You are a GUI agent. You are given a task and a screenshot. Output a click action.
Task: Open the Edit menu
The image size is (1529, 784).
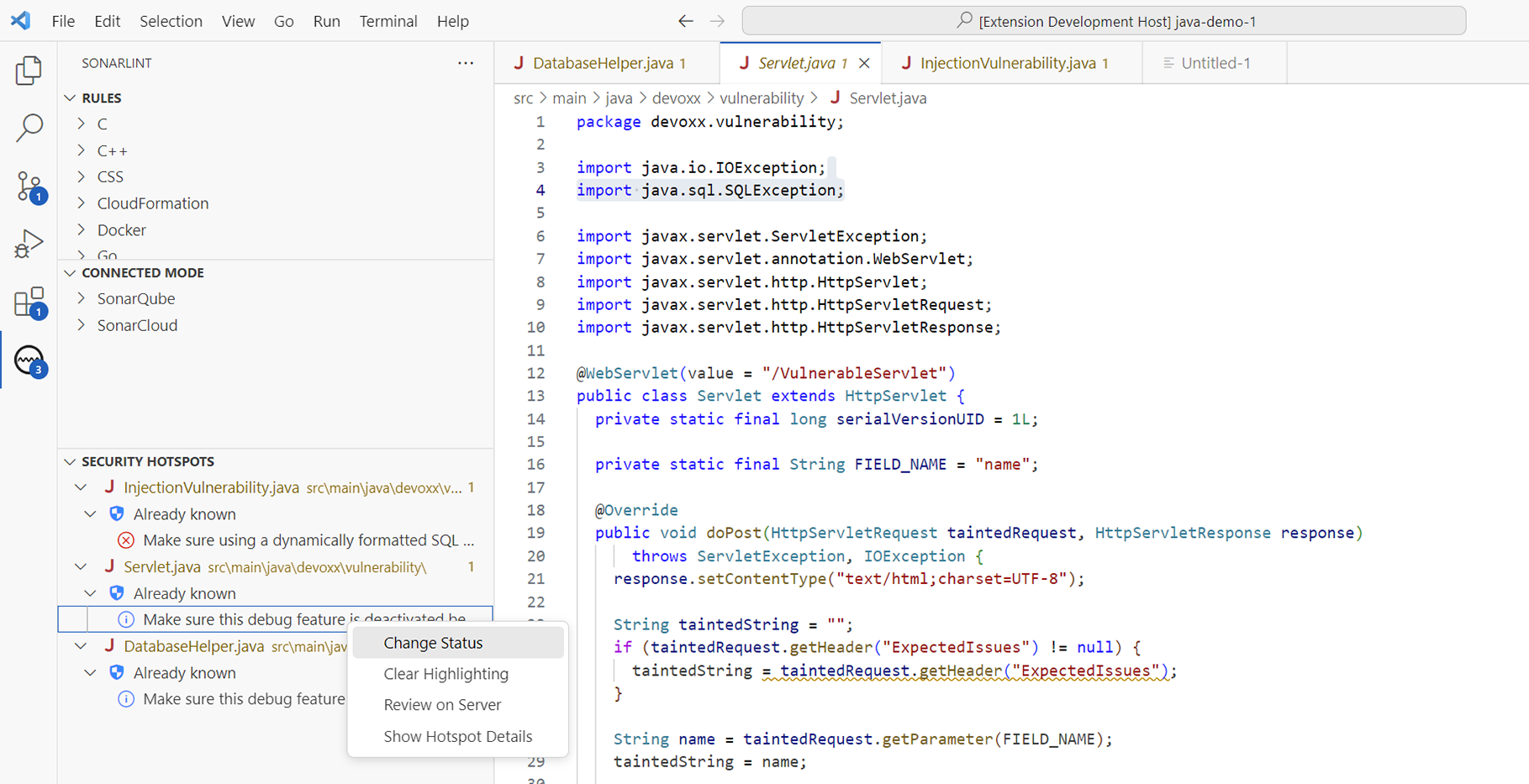click(x=107, y=21)
